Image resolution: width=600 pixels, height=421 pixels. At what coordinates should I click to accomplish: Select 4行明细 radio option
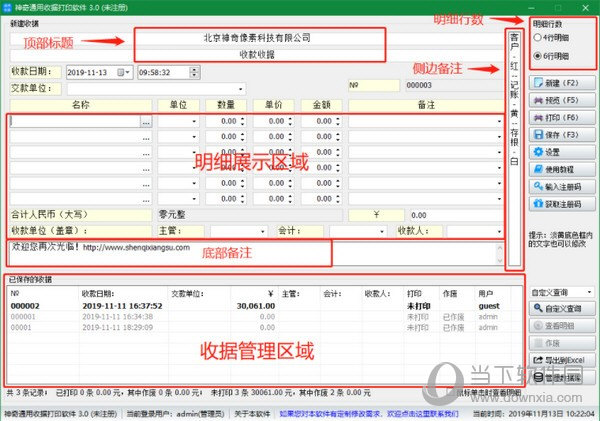(x=551, y=38)
